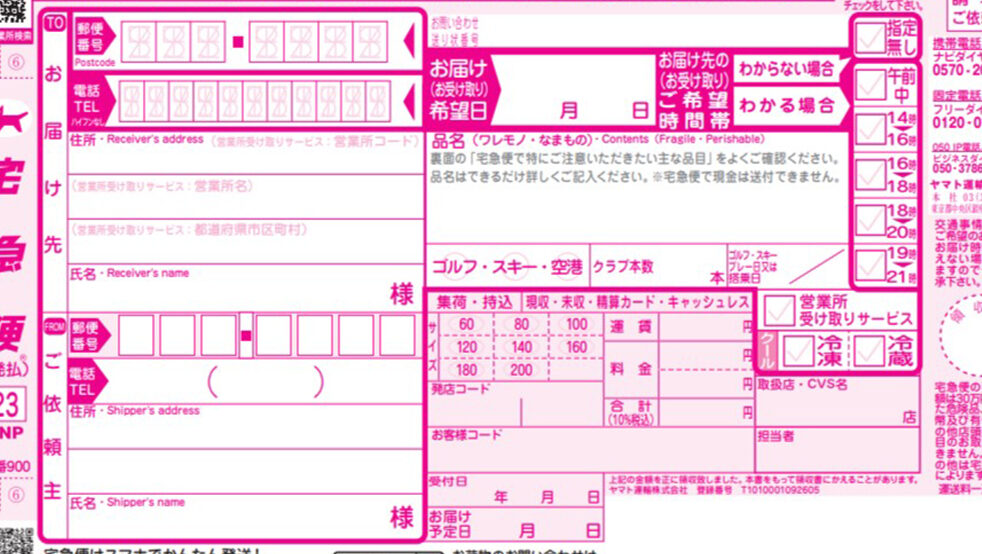The width and height of the screenshot is (982, 554).
Task: Click the 0570 ナビダイヤル phone number
Action: pos(957,70)
